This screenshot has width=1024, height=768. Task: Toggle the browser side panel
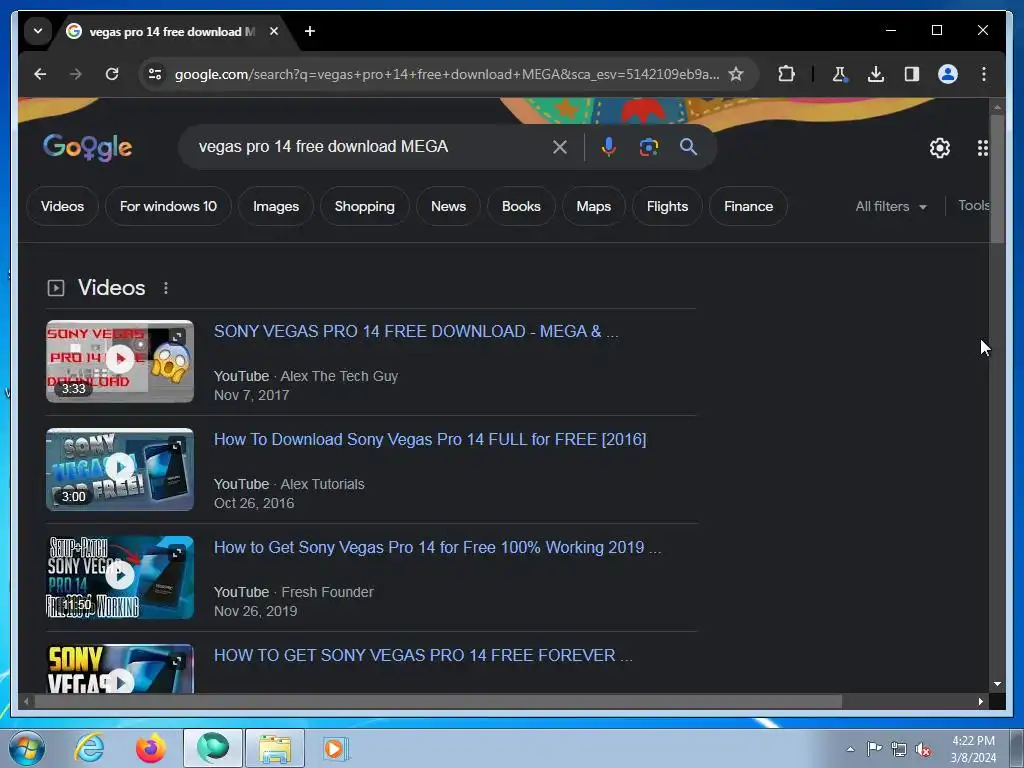click(912, 74)
